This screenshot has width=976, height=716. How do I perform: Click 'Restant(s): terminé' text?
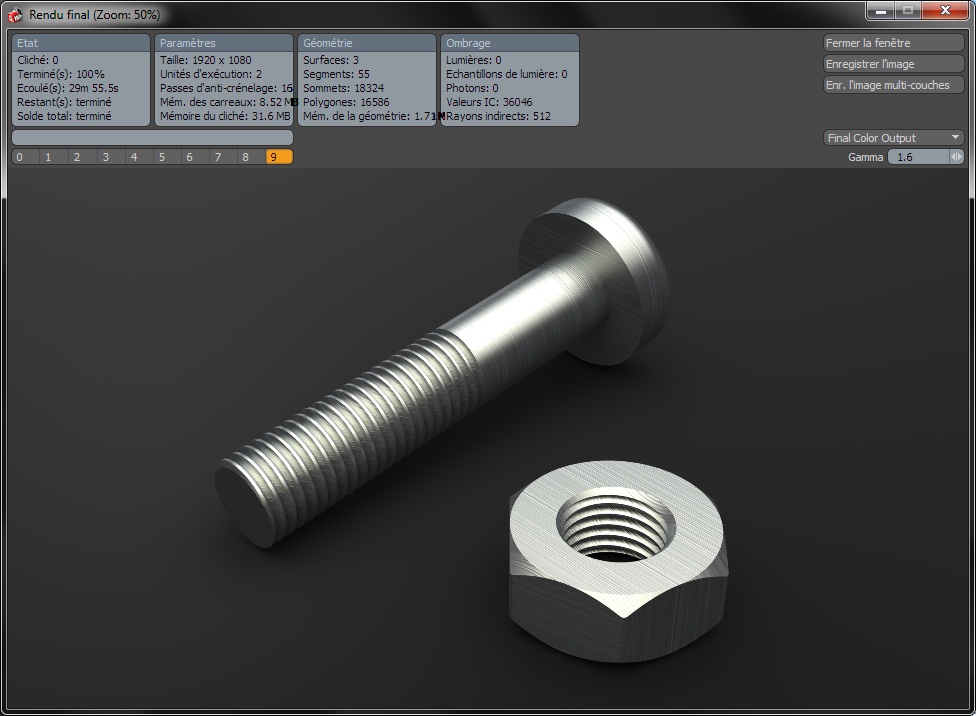click(x=64, y=102)
